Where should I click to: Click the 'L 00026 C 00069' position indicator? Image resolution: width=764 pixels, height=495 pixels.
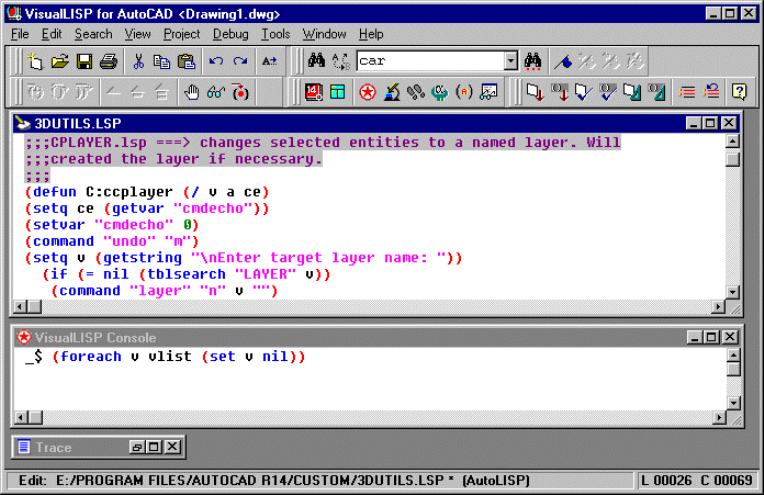tap(697, 480)
